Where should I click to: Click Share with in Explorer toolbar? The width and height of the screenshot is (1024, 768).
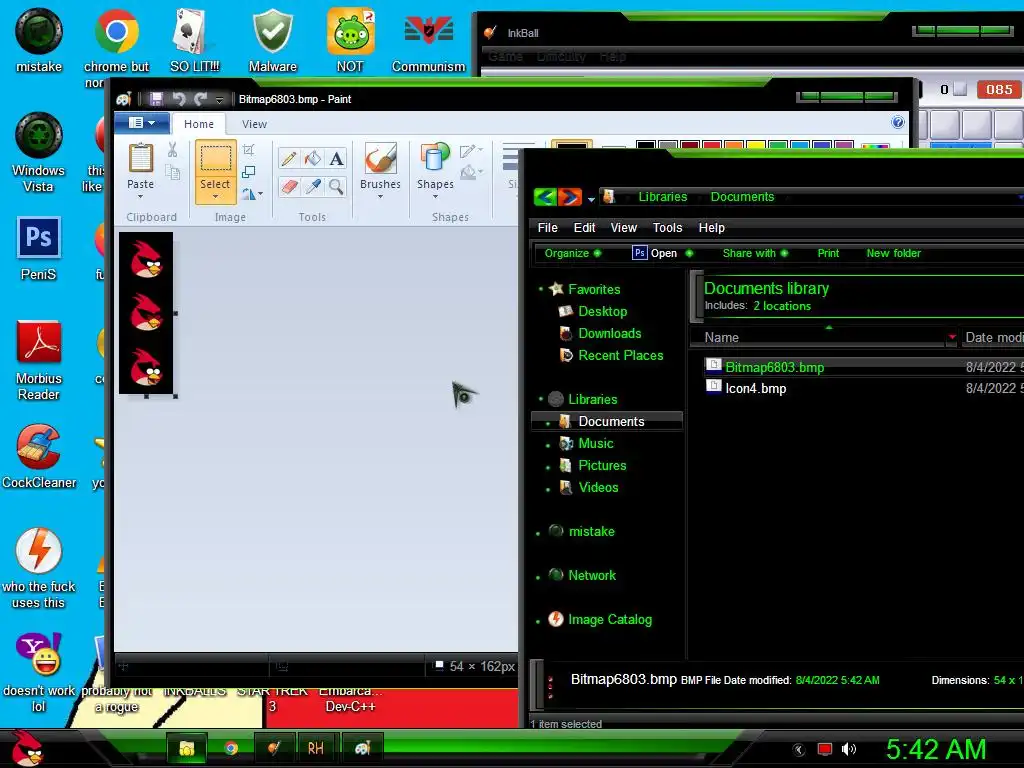coord(755,253)
